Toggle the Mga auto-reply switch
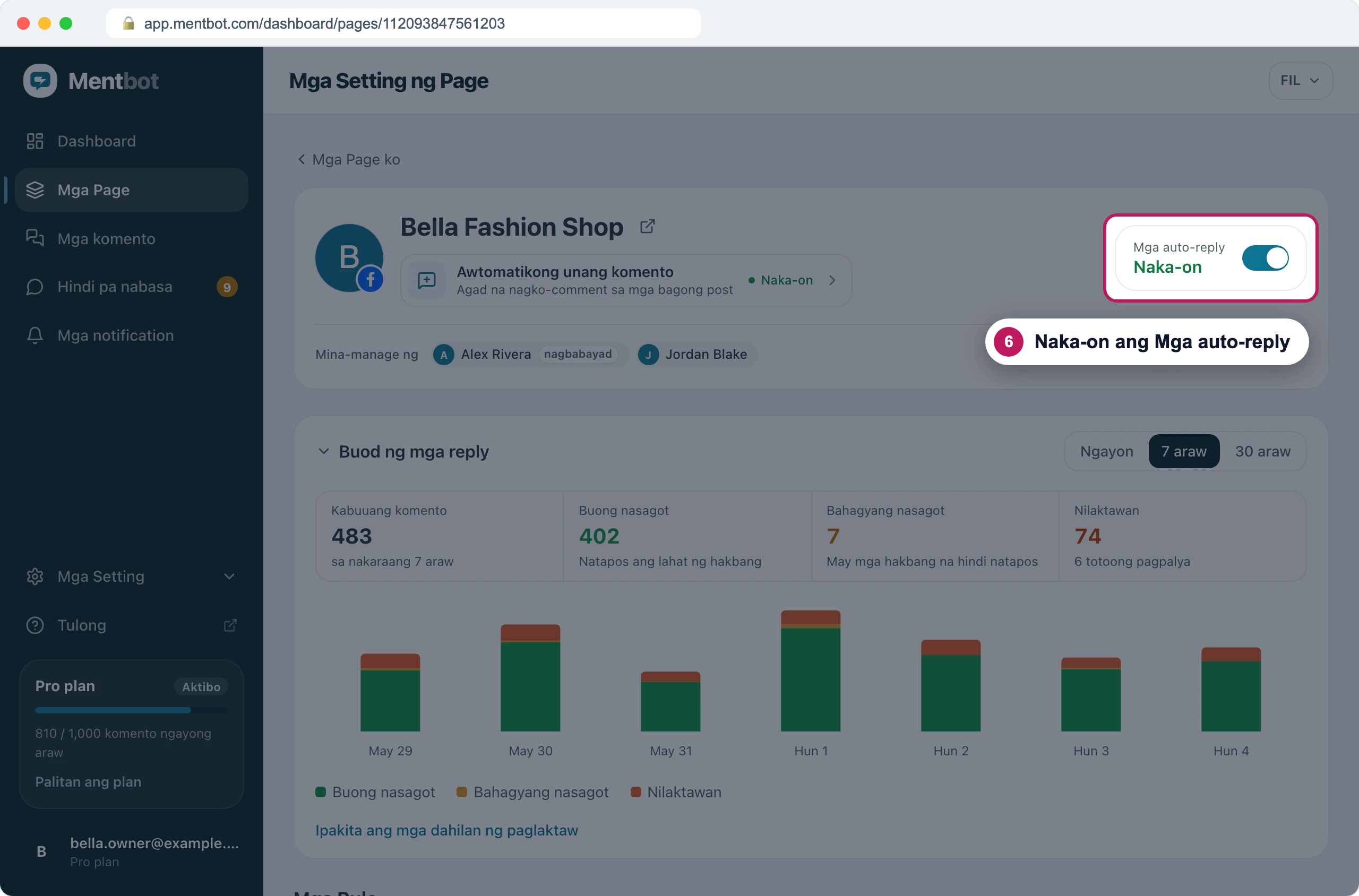Image resolution: width=1359 pixels, height=896 pixels. pyautogui.click(x=1265, y=259)
